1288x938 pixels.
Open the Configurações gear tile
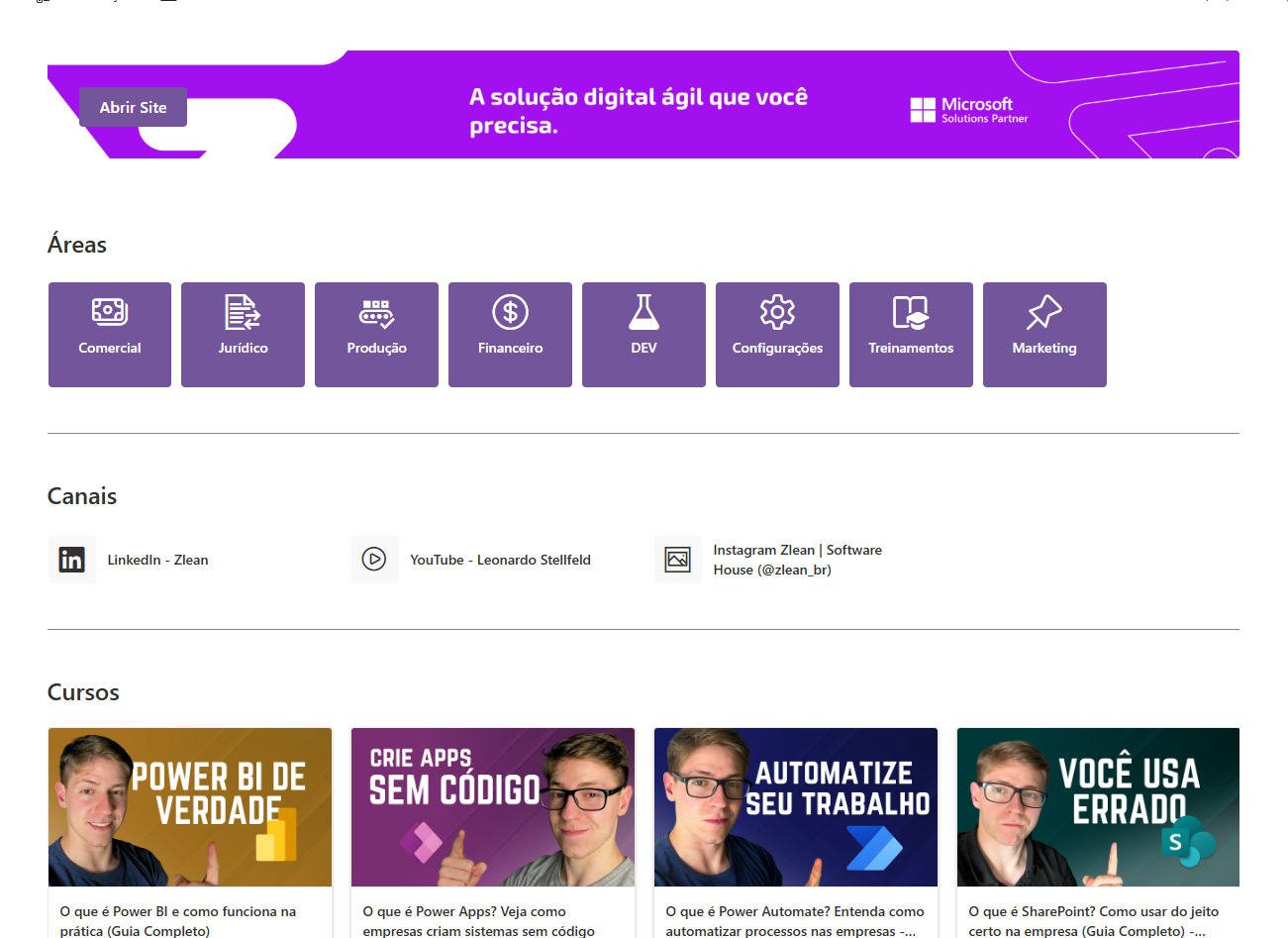pyautogui.click(x=777, y=335)
